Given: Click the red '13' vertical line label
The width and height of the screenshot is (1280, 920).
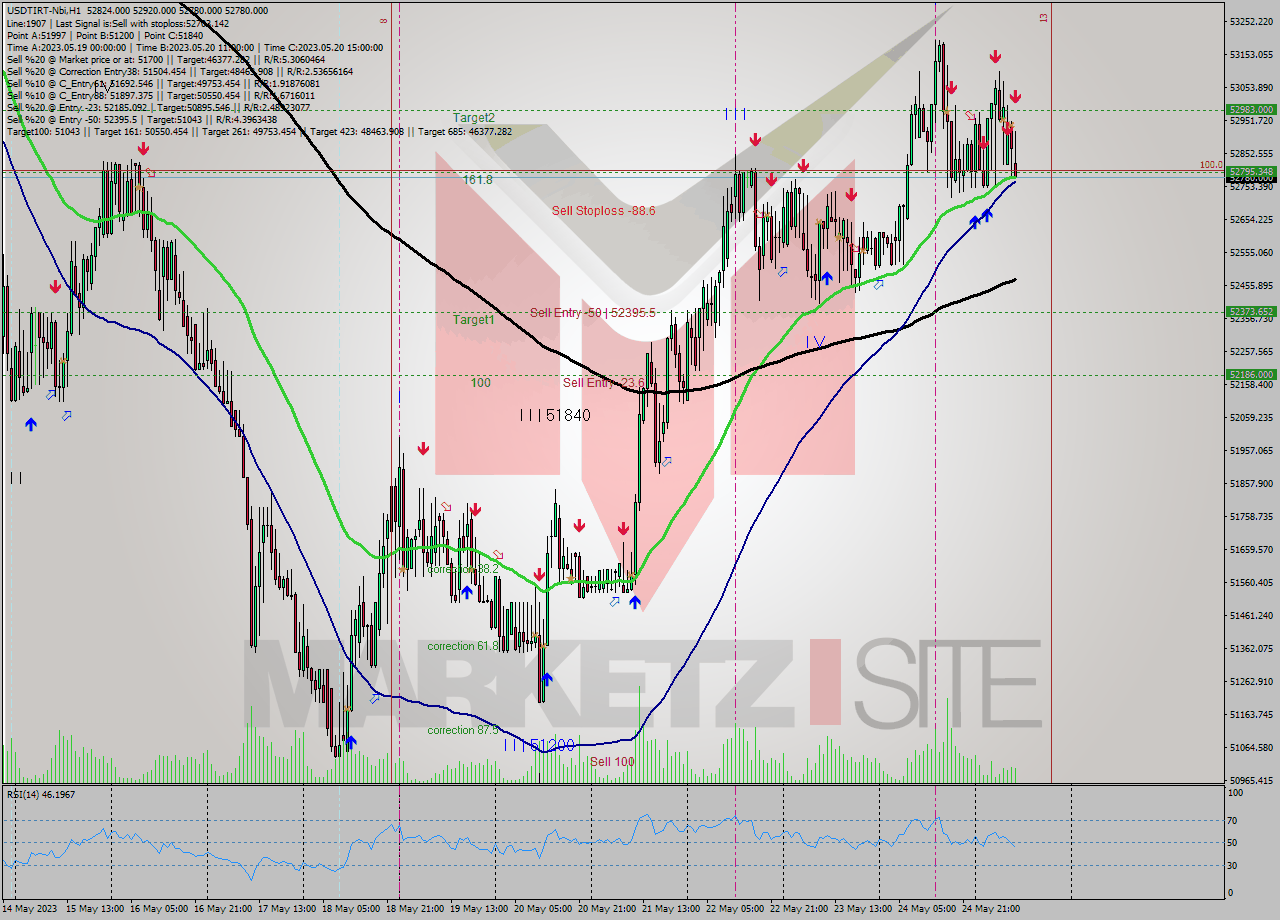Looking at the screenshot, I should [1043, 18].
